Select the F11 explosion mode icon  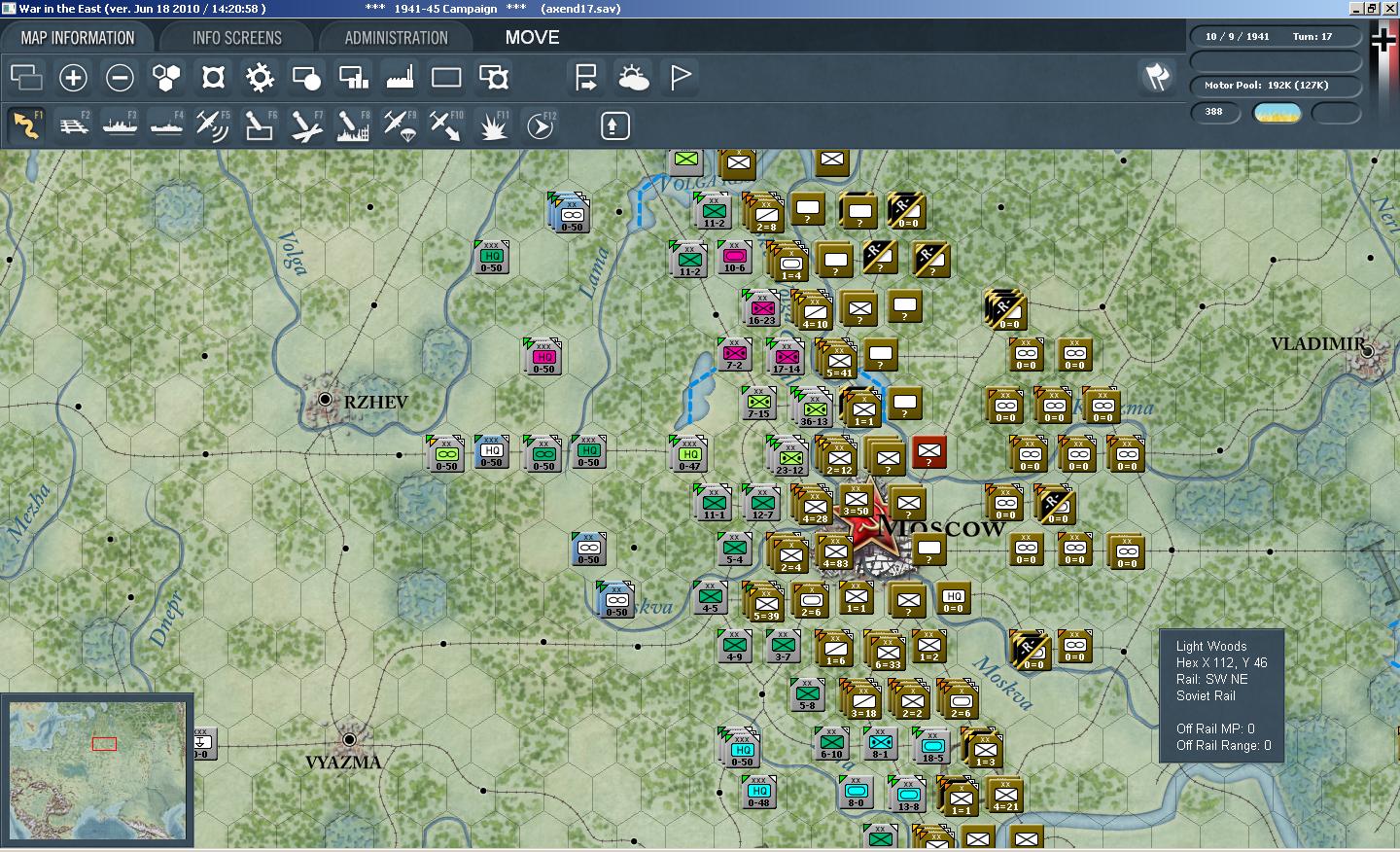493,125
